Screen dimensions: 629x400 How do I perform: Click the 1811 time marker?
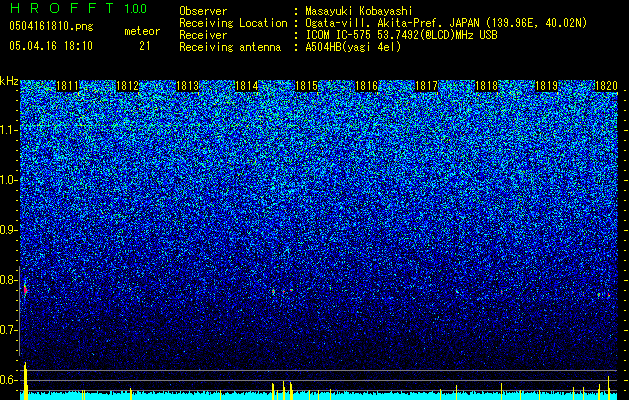pos(67,86)
